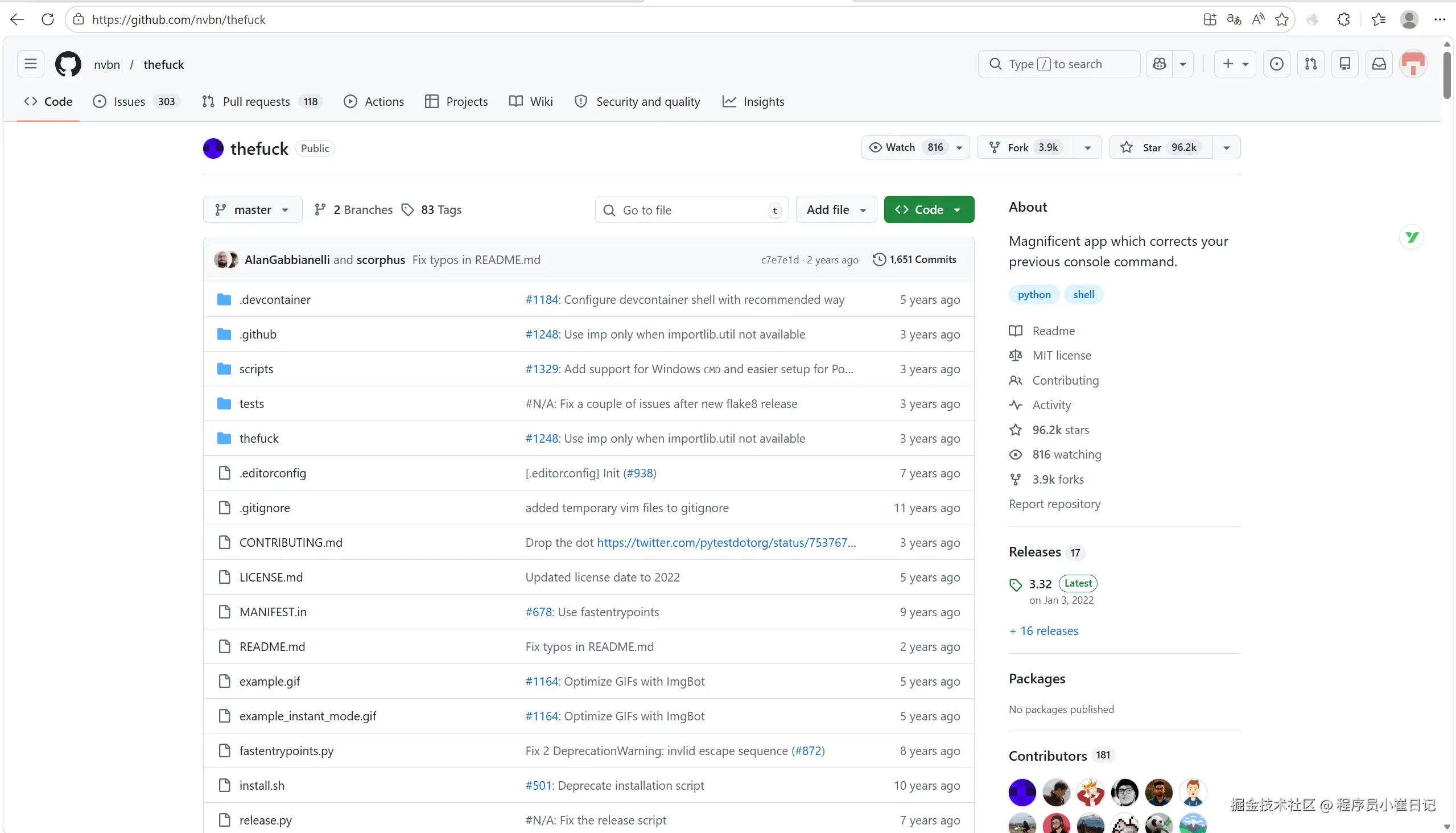Expand the master branch dropdown
This screenshot has width=1456, height=833.
(x=252, y=210)
